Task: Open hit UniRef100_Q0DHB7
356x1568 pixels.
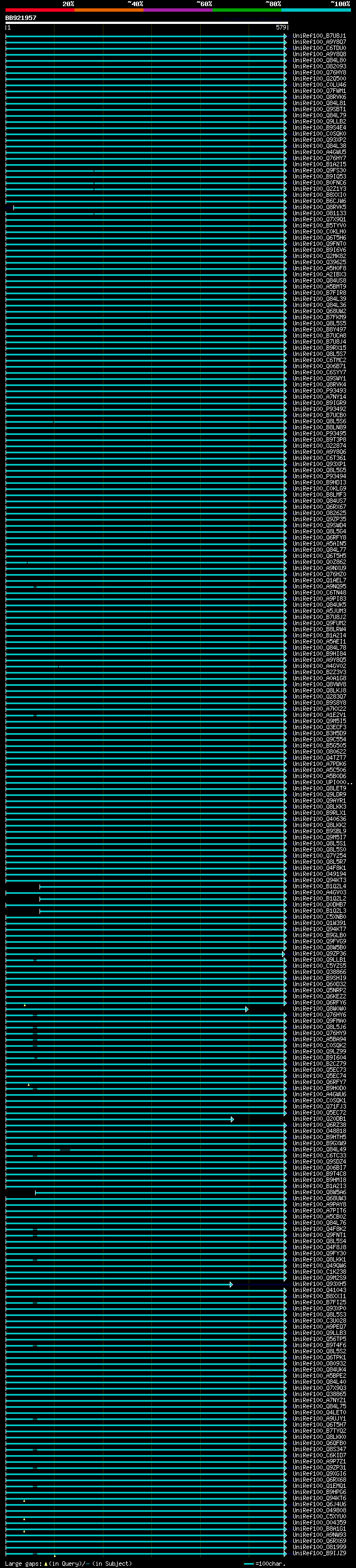Action: [x=319, y=905]
